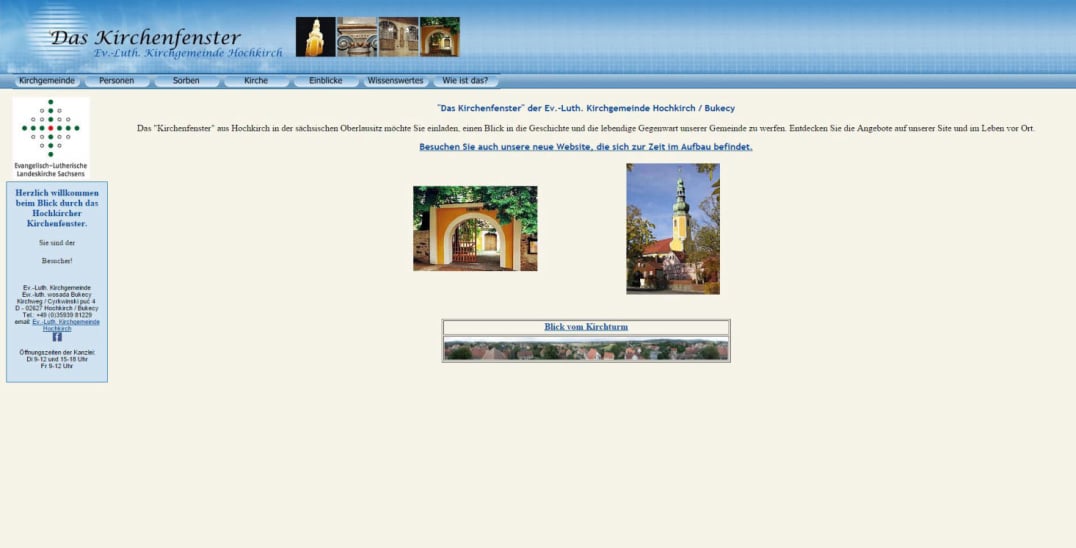Open the Kirchgemeinde menu
This screenshot has width=1076, height=548.
pos(47,81)
